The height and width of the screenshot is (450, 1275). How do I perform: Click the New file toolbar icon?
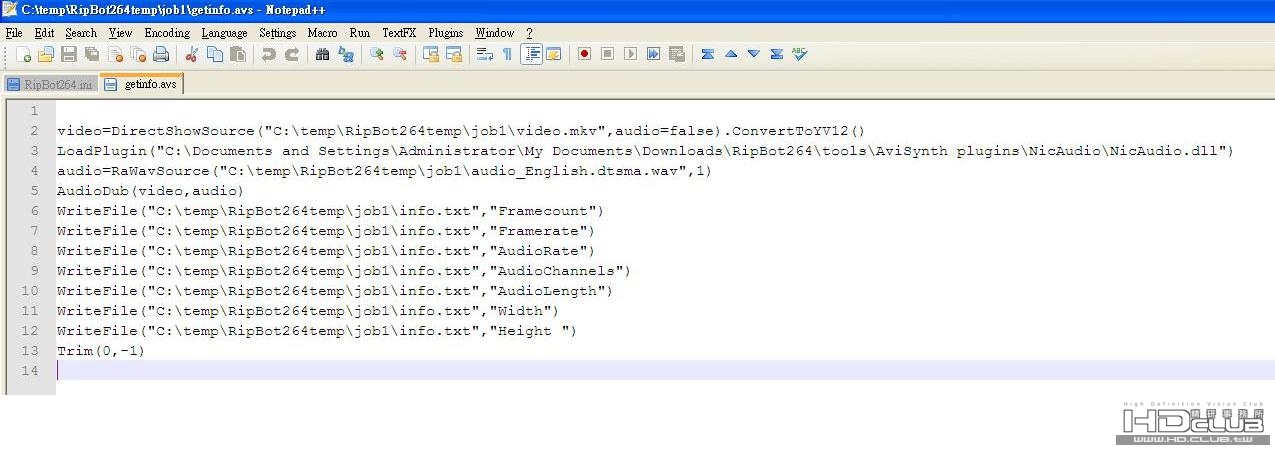(23, 54)
